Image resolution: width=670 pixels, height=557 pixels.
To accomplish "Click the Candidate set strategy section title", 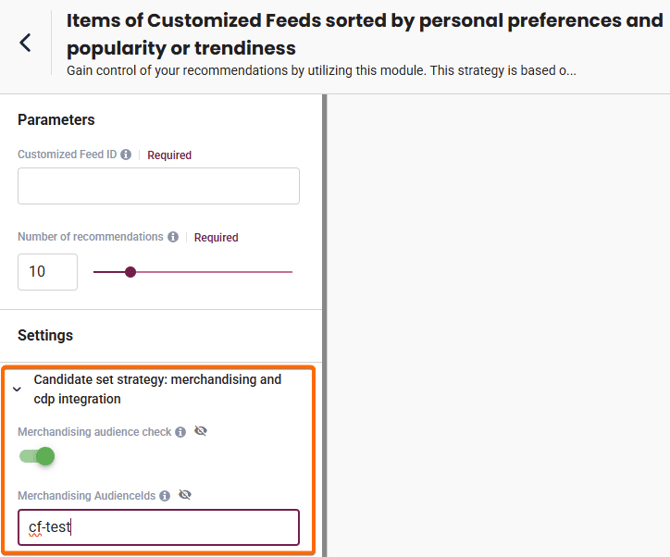I will (157, 389).
